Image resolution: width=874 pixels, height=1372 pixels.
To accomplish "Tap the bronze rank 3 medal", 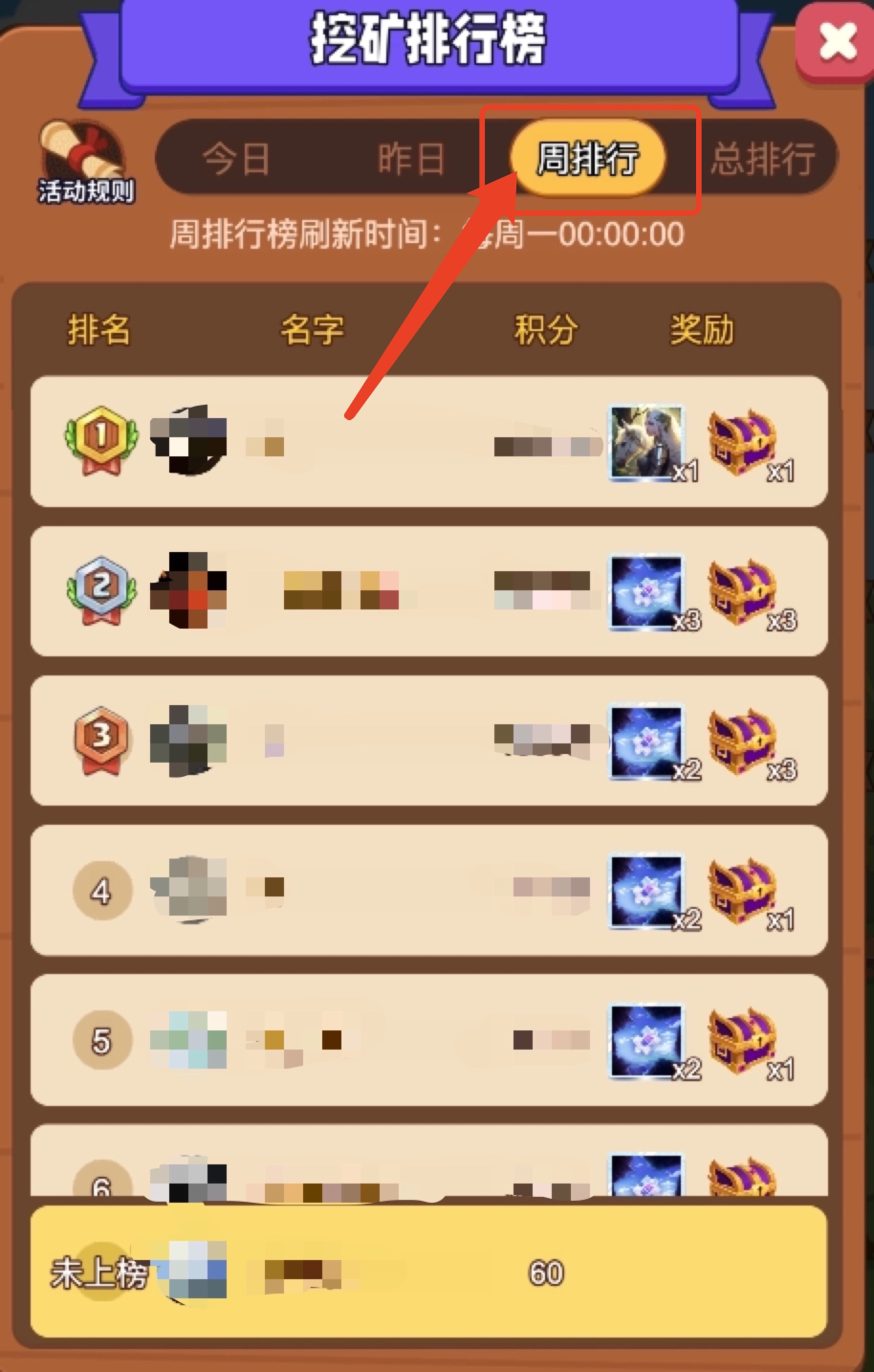I will coord(101,740).
